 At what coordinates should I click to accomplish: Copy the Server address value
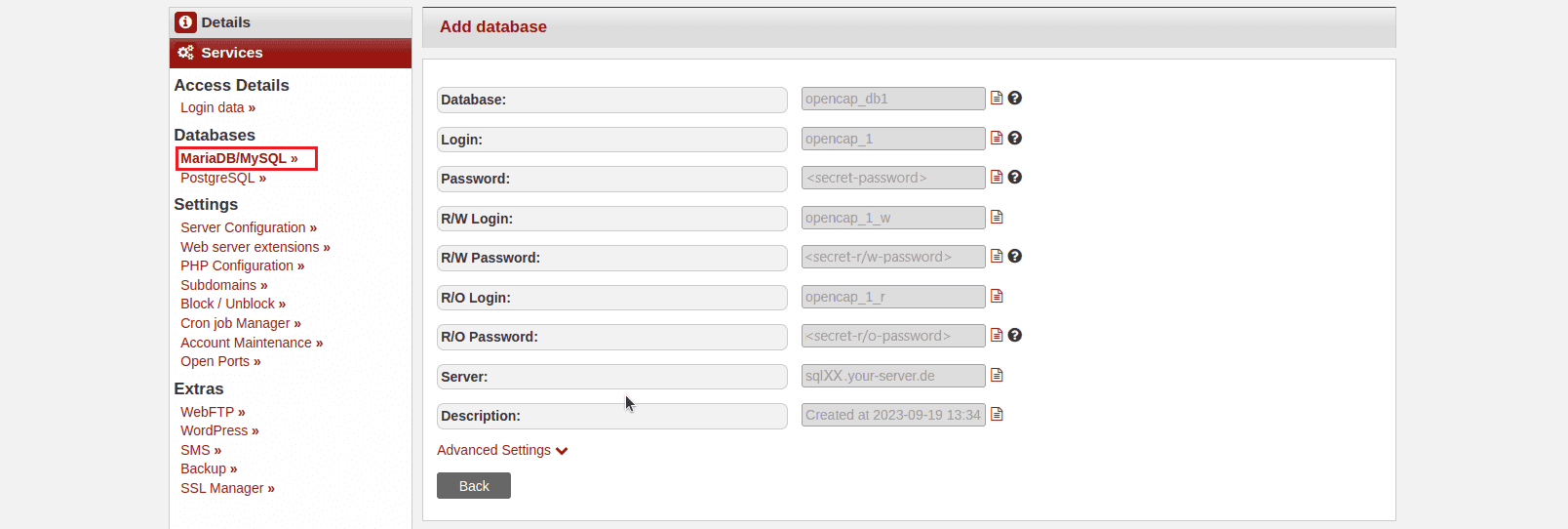pyautogui.click(x=997, y=375)
